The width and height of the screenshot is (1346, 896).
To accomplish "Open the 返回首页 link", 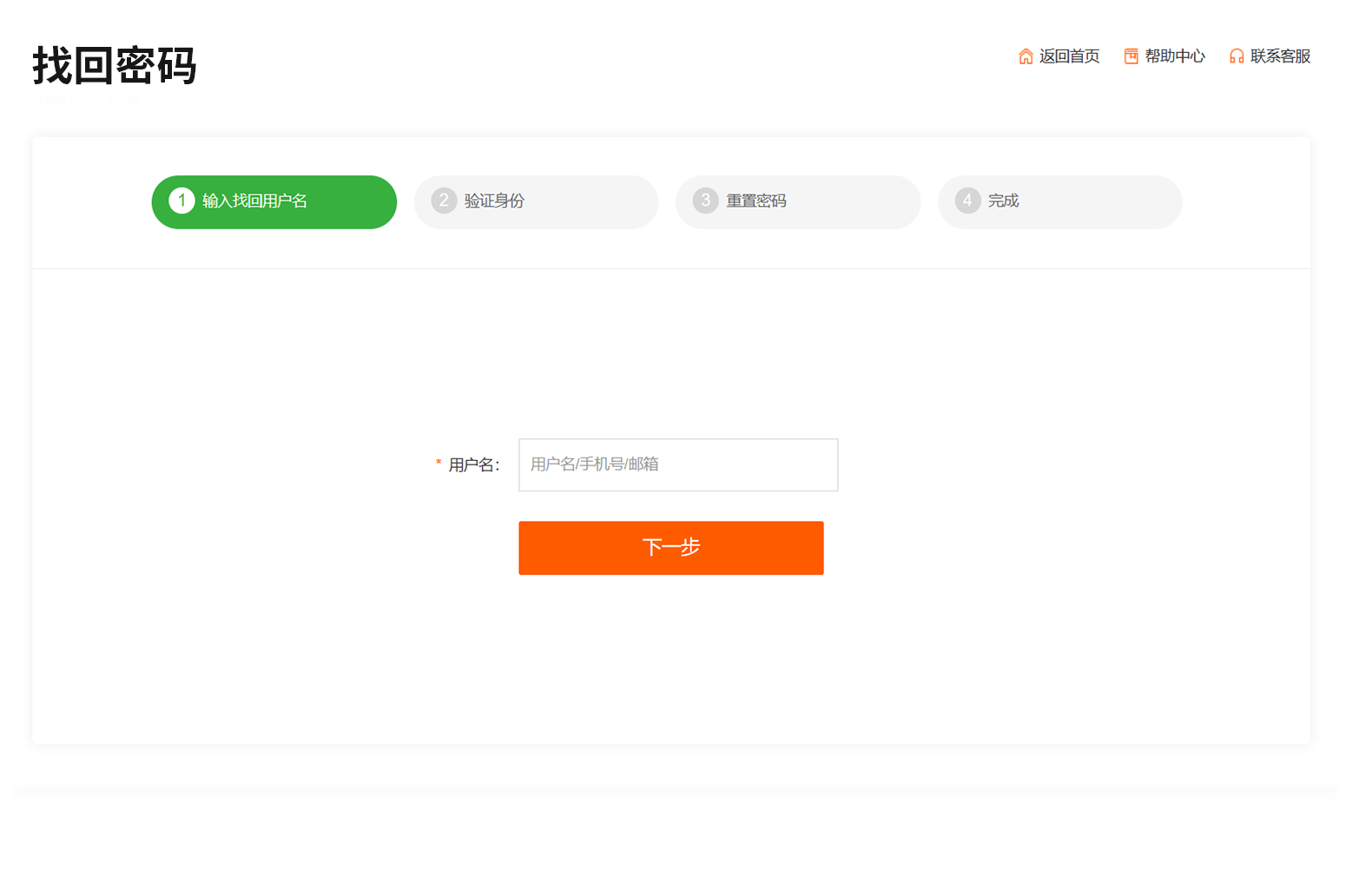I will coord(1069,56).
